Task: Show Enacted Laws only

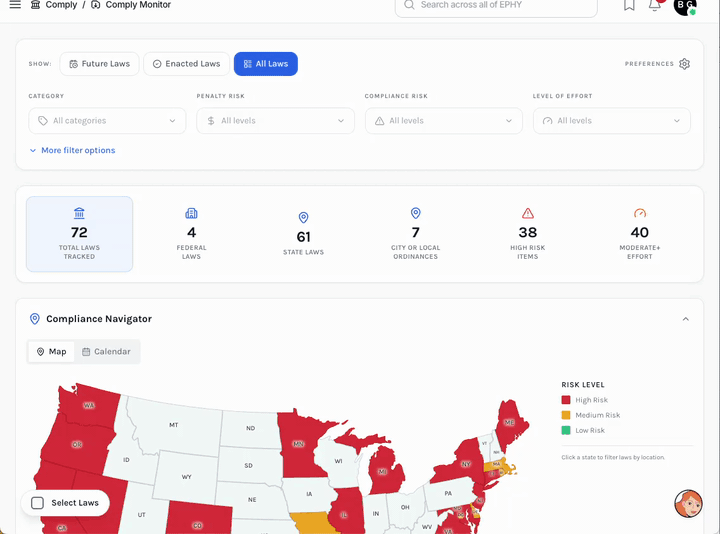Action: tap(186, 64)
